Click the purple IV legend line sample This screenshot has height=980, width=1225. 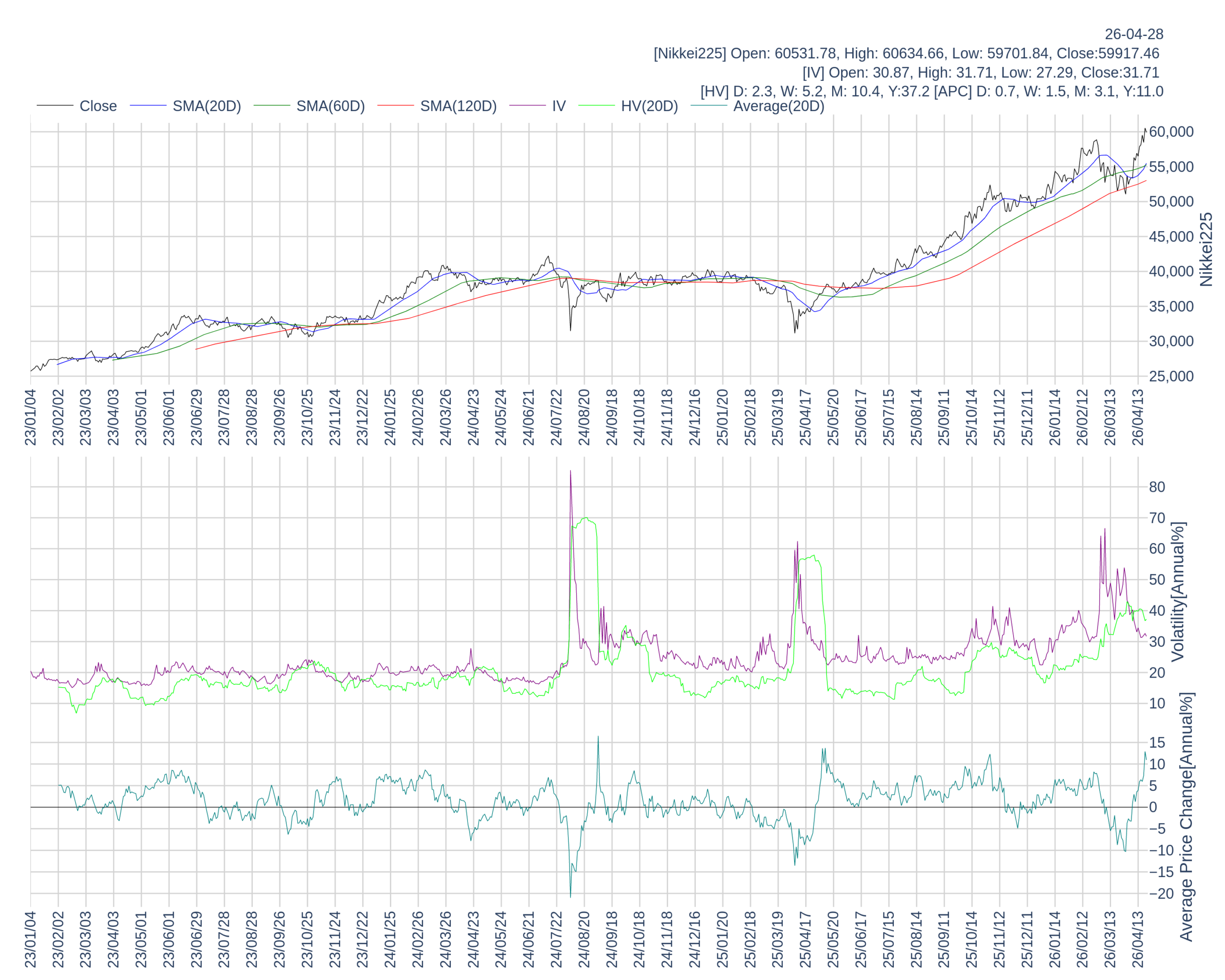[x=527, y=106]
